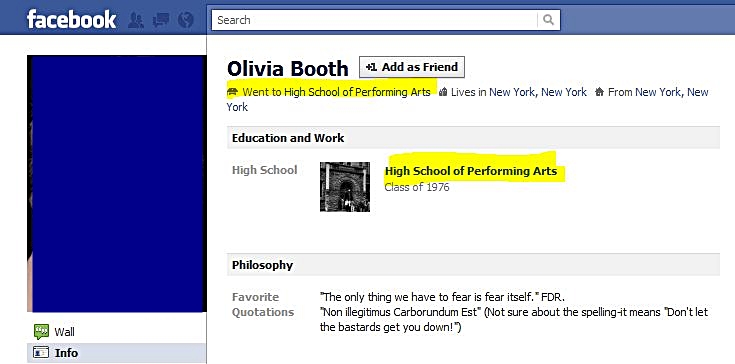Open the notifications globe icon
This screenshot has height=364, width=735.
[x=186, y=20]
